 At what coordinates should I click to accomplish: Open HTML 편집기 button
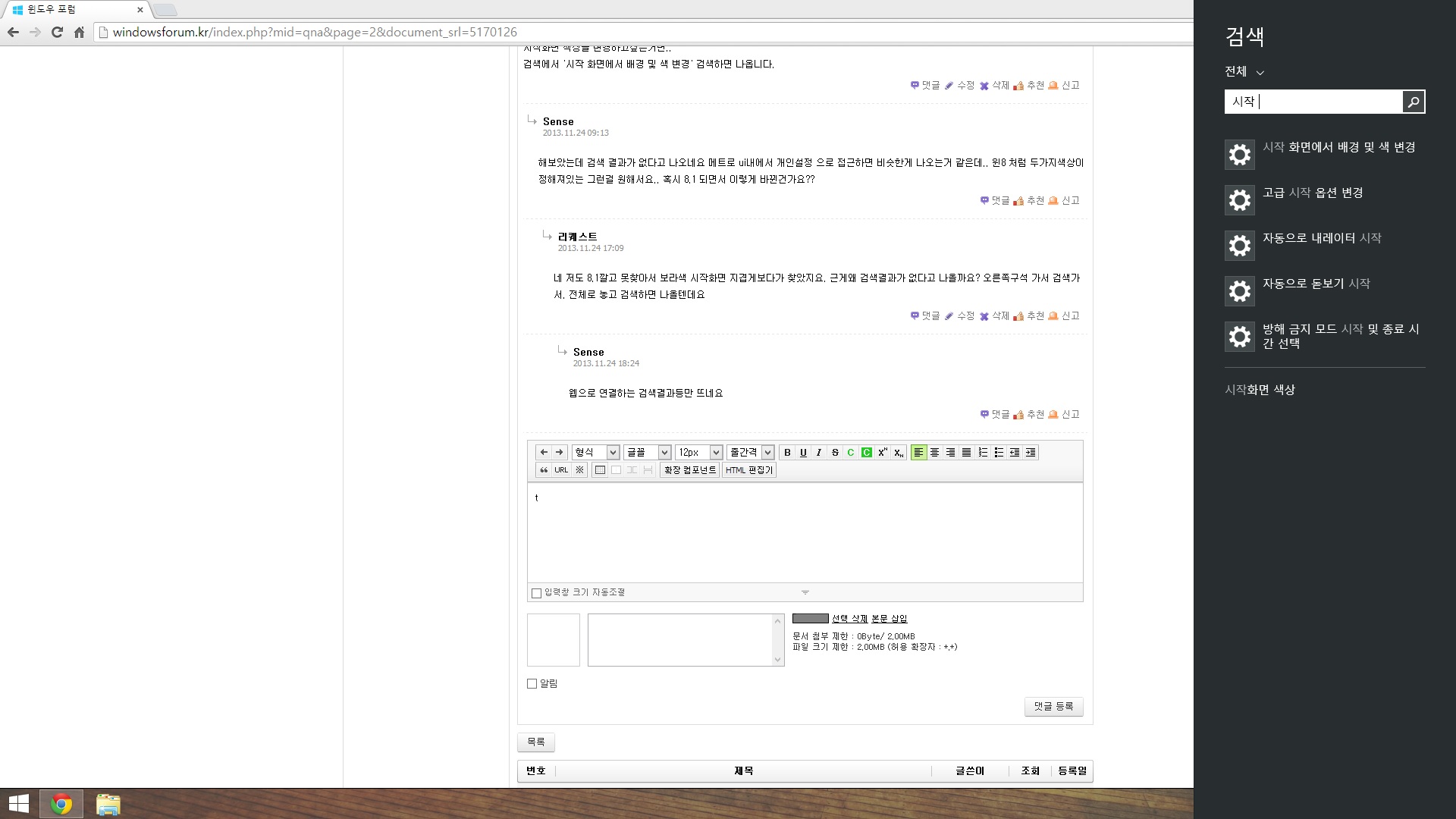point(749,470)
